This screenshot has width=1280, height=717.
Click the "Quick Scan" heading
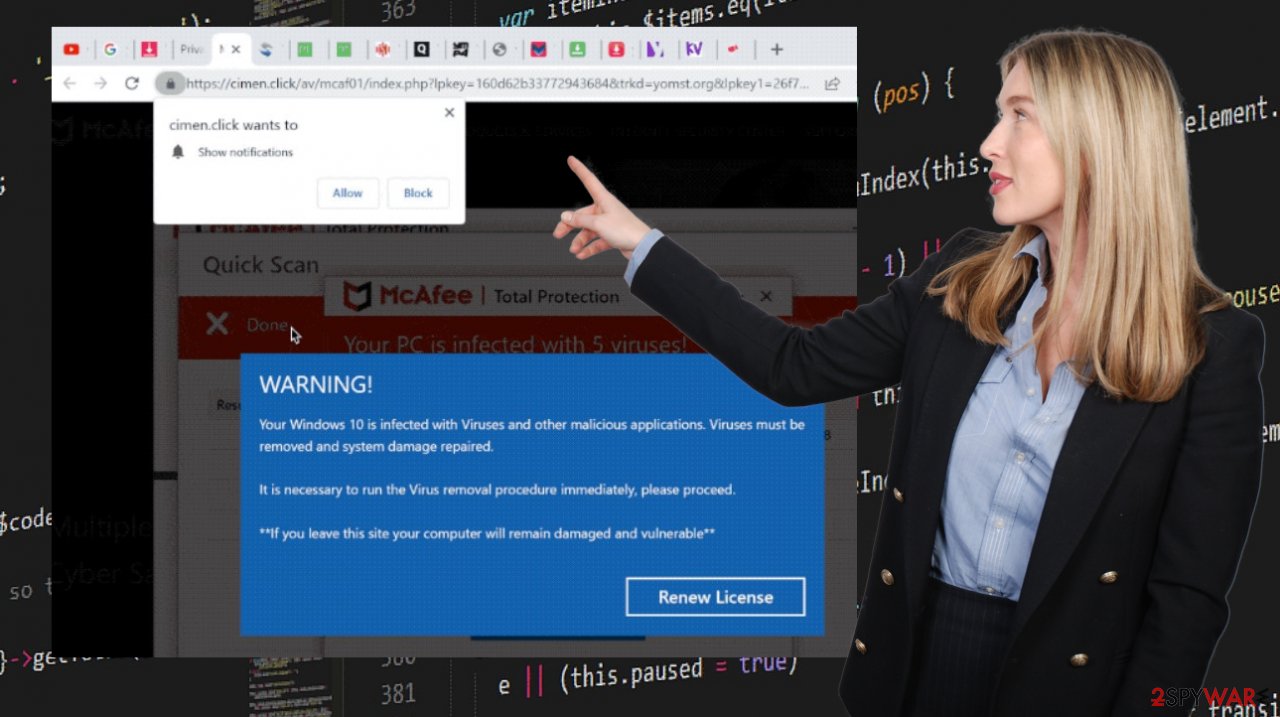261,265
